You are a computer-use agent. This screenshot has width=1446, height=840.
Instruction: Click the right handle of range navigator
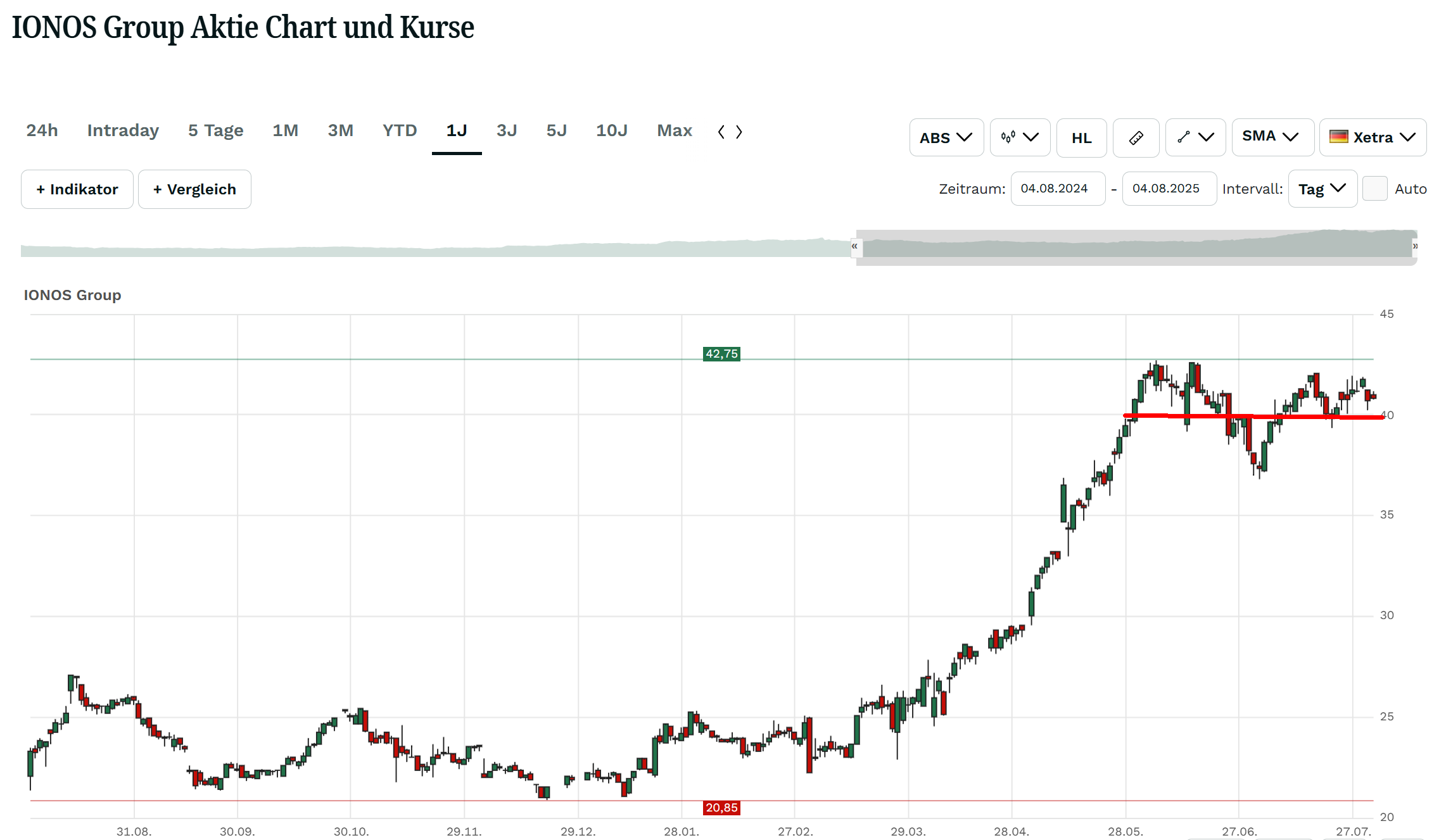1415,246
